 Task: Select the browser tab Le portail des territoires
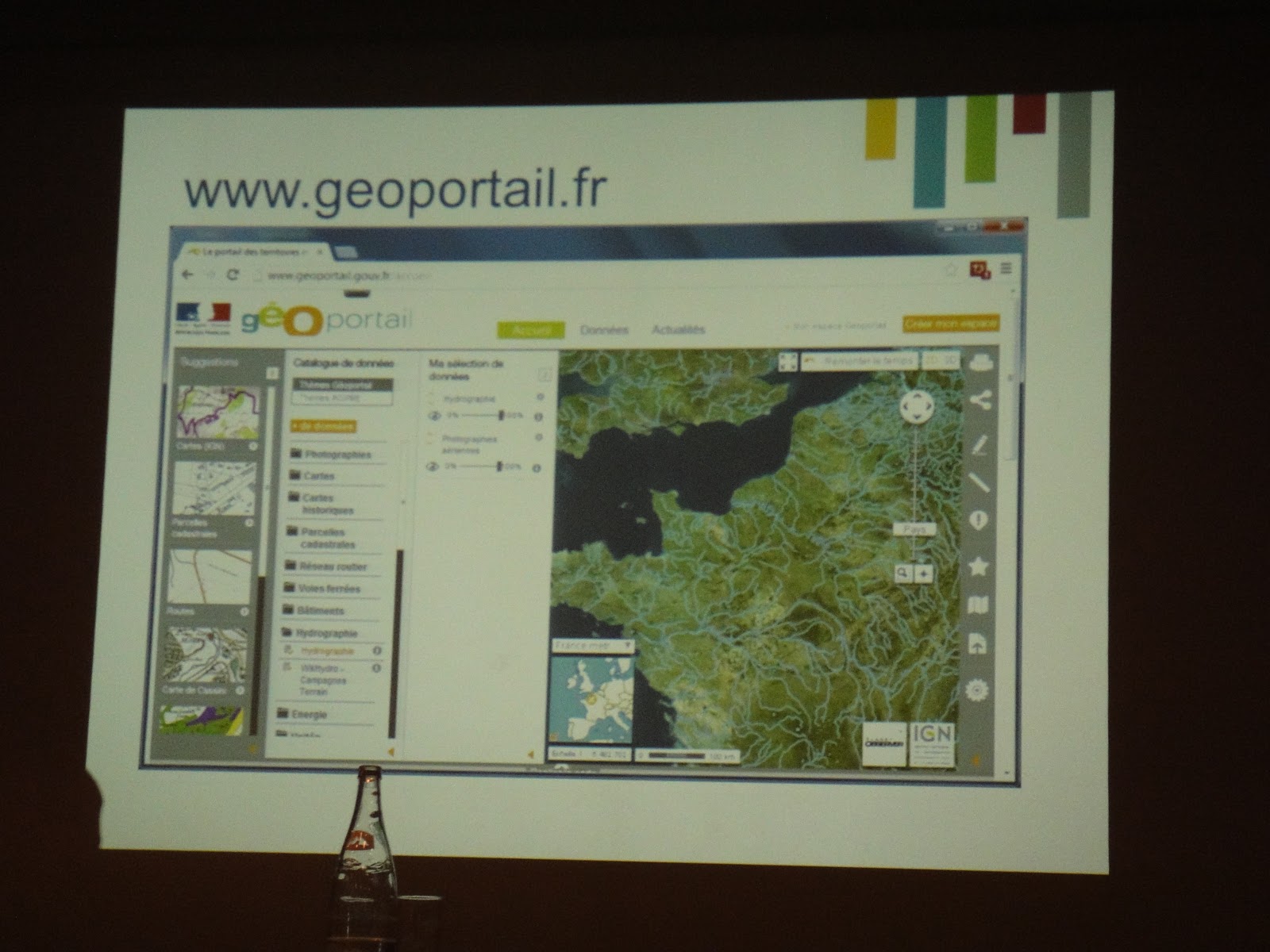[x=253, y=251]
